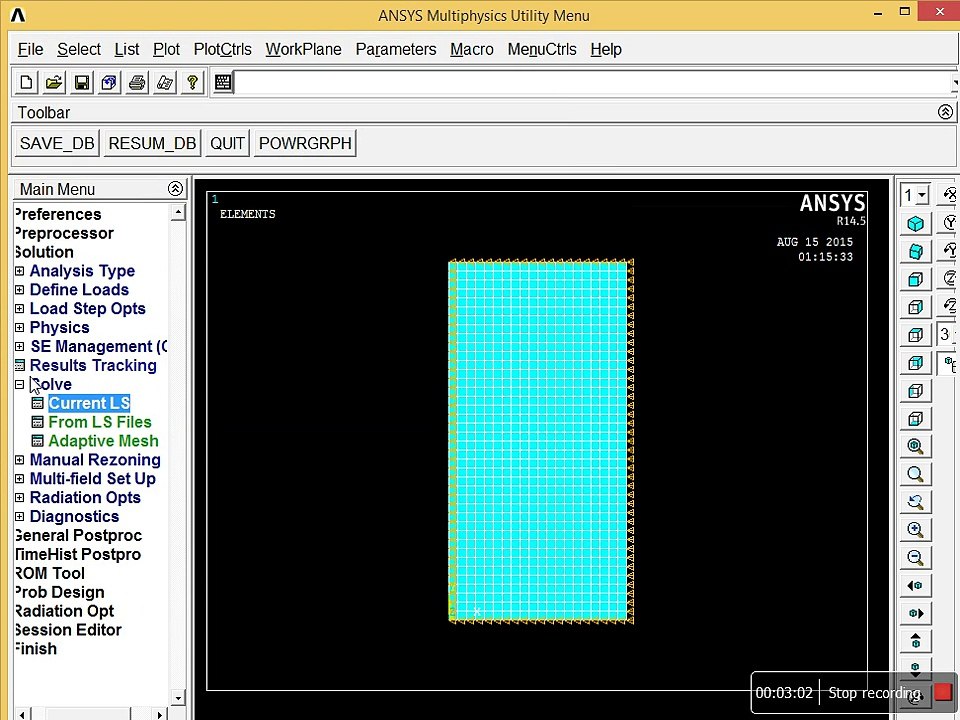
Task: Click Finish in the main menu
Action: [36, 649]
